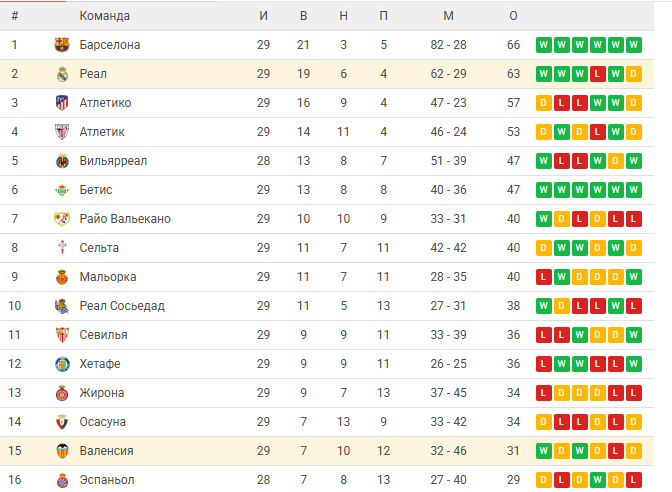Click Real's red L result badge

point(597,74)
